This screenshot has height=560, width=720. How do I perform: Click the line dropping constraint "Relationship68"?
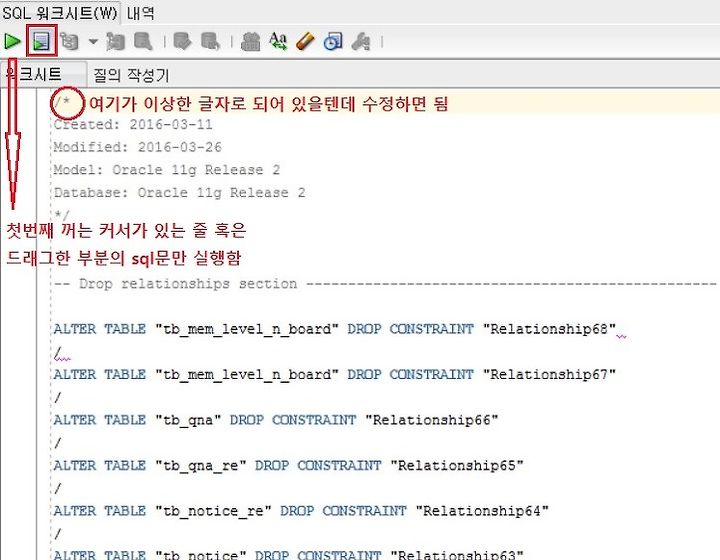(x=334, y=329)
